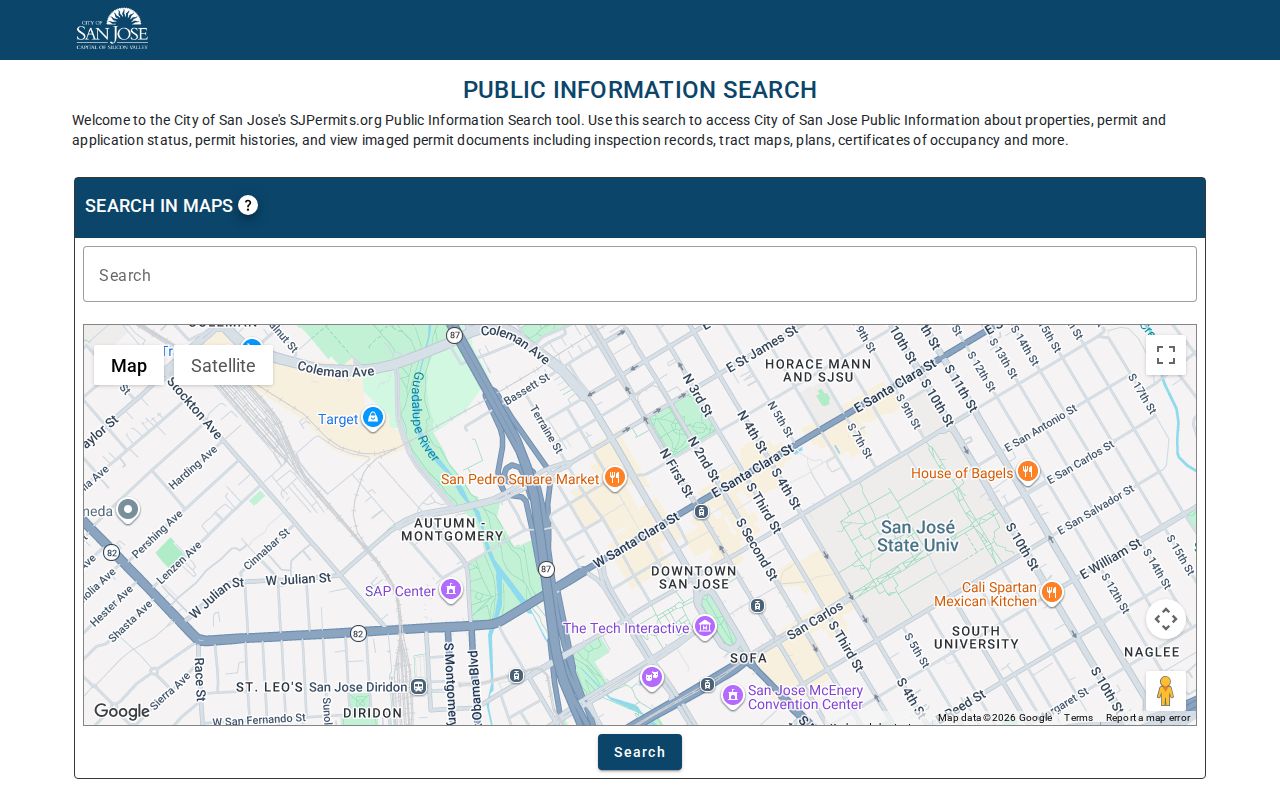Click the ST. LEO'S neighborhood label
The height and width of the screenshot is (800, 1280).
[x=269, y=687]
